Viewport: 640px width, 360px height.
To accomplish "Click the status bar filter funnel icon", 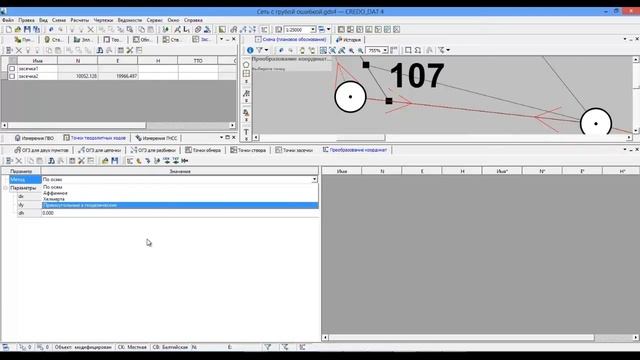I will point(267,347).
